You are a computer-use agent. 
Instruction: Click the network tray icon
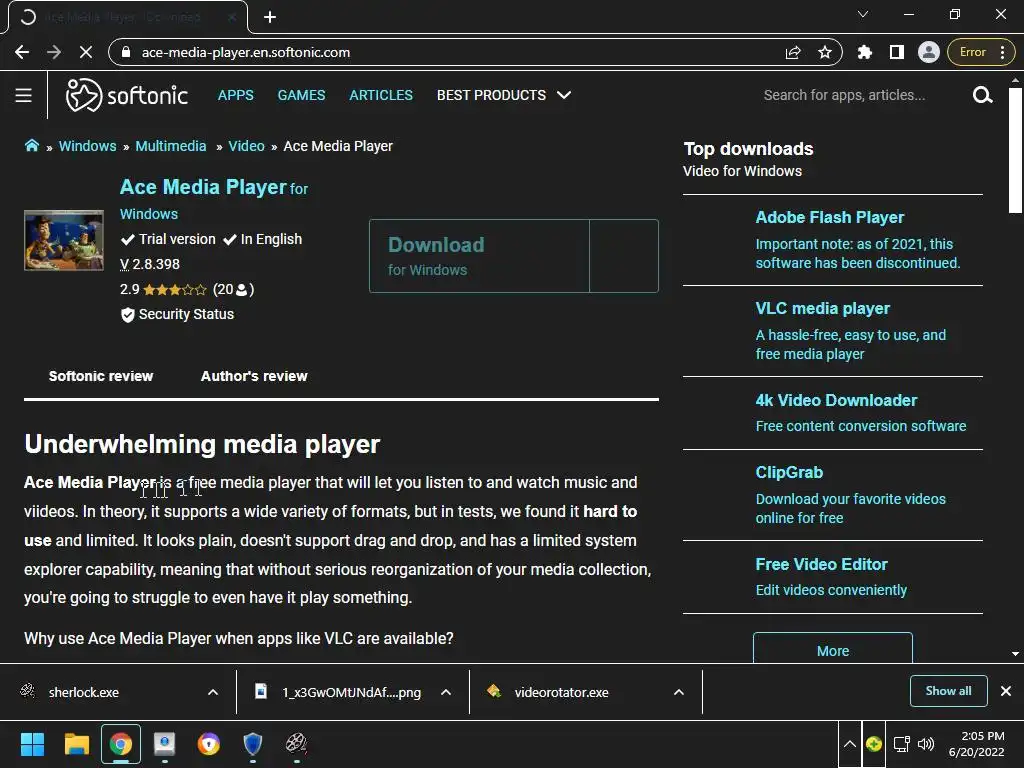902,744
